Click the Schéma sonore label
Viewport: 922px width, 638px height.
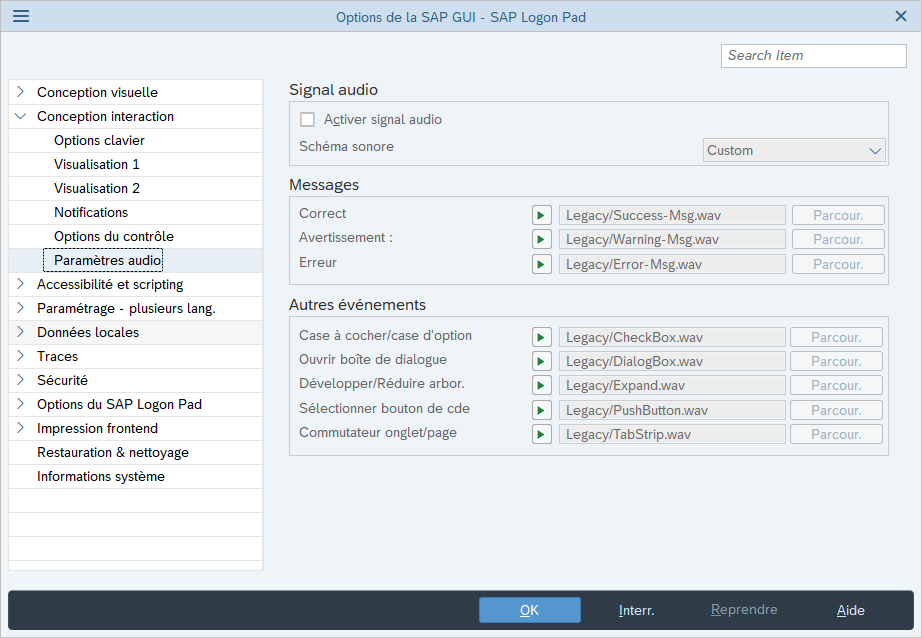click(346, 146)
